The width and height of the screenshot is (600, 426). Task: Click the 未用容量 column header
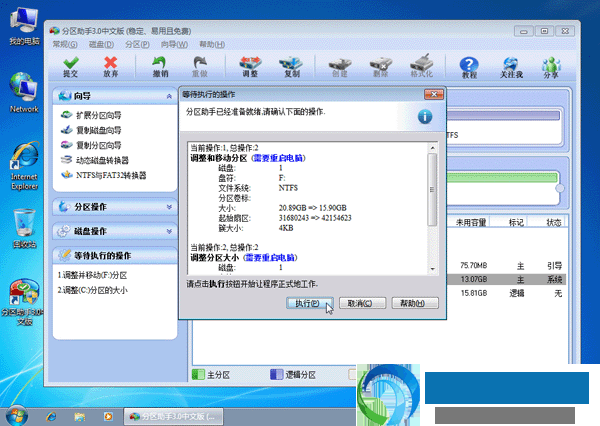471,222
